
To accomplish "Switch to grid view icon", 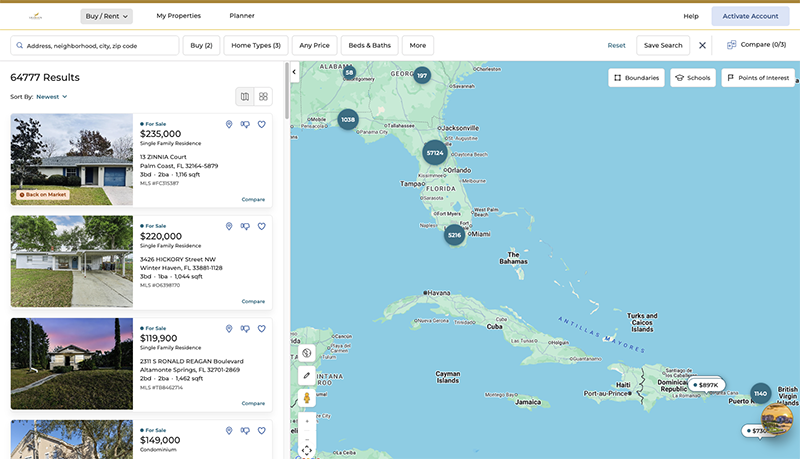I will (263, 96).
